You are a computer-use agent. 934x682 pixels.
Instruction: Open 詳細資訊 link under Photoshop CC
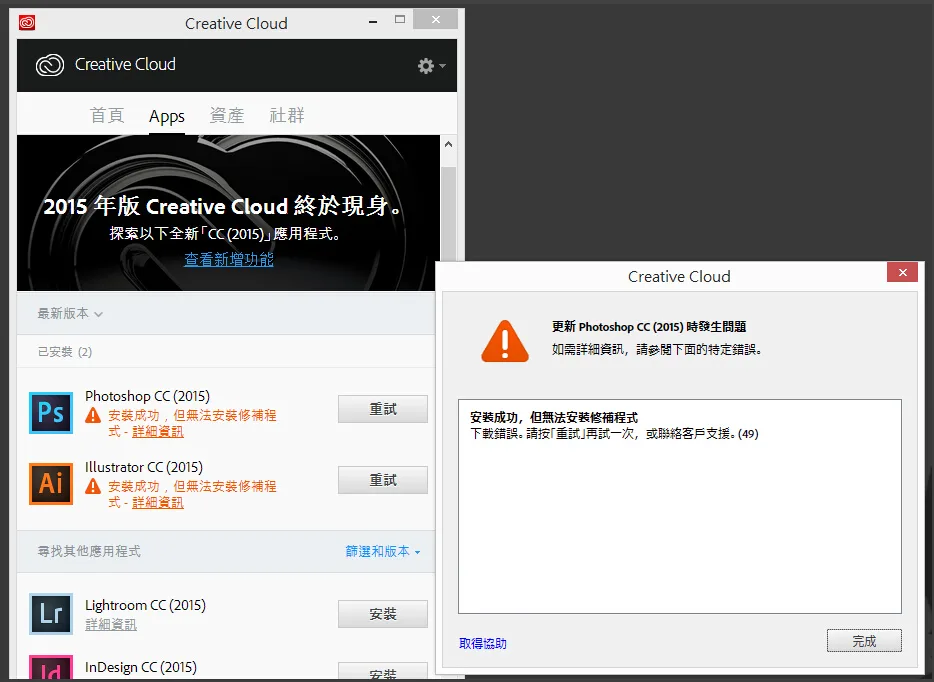click(x=158, y=431)
